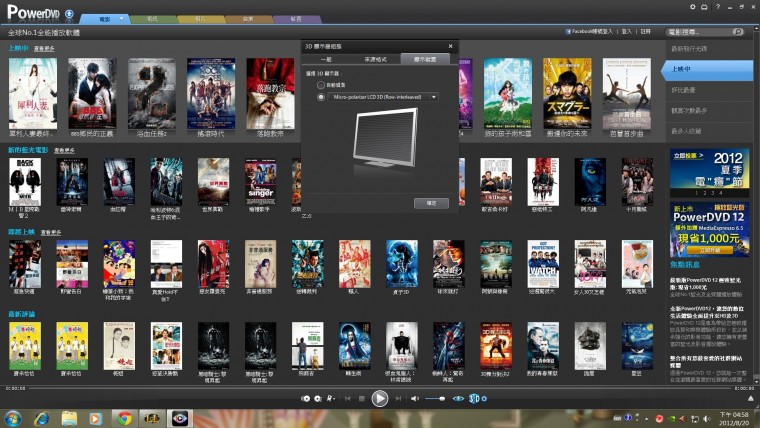Open the Starry Night painting poster
This screenshot has width=760, height=428.
(637, 346)
